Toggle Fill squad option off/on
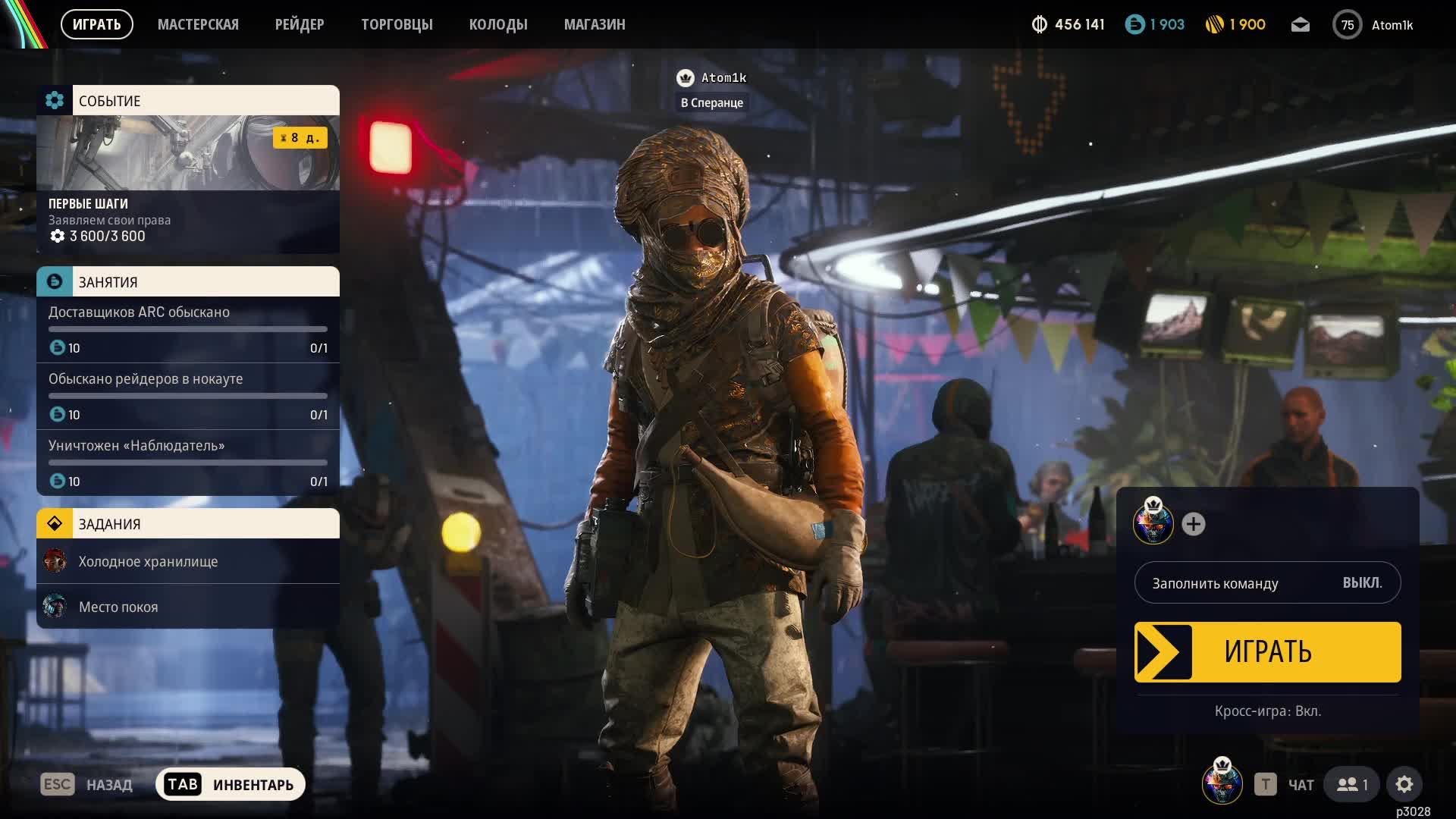1456x819 pixels. click(x=1267, y=582)
